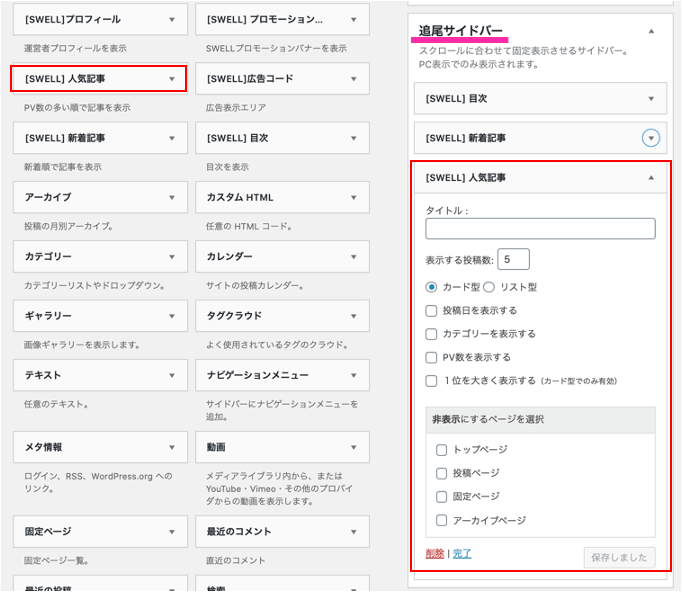Expand the メタ情報 widget arrow
This screenshot has width=682, height=592.
172,447
